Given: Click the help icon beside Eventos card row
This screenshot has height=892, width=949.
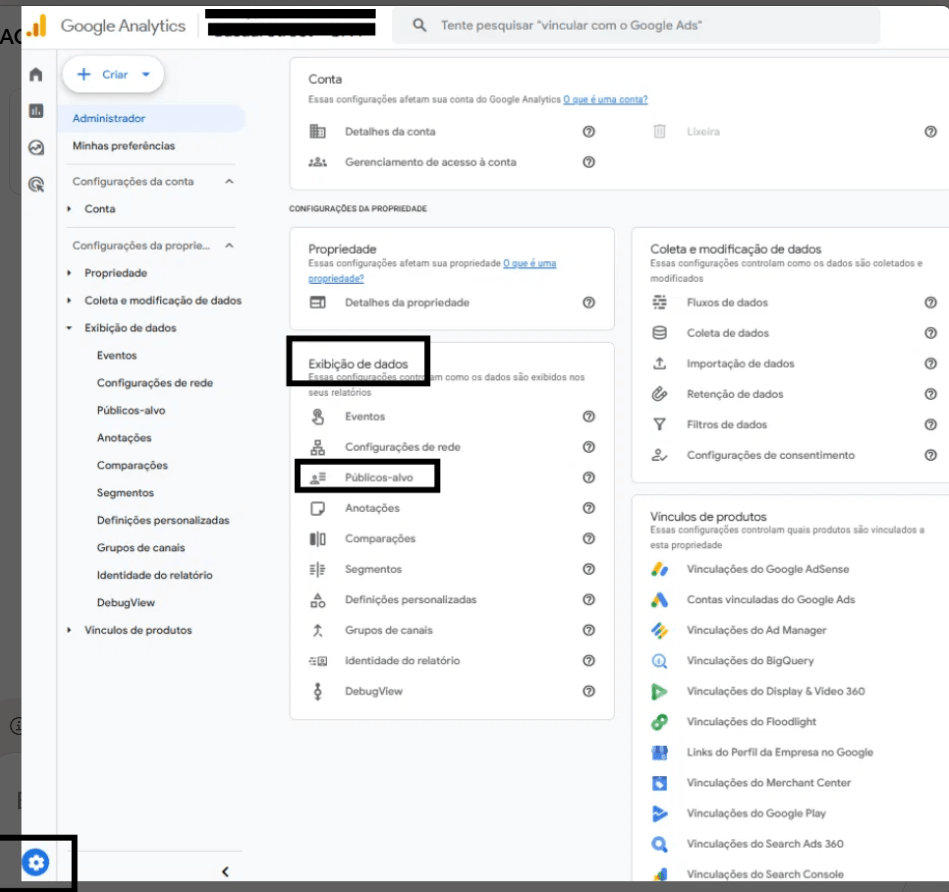Looking at the screenshot, I should [x=588, y=416].
